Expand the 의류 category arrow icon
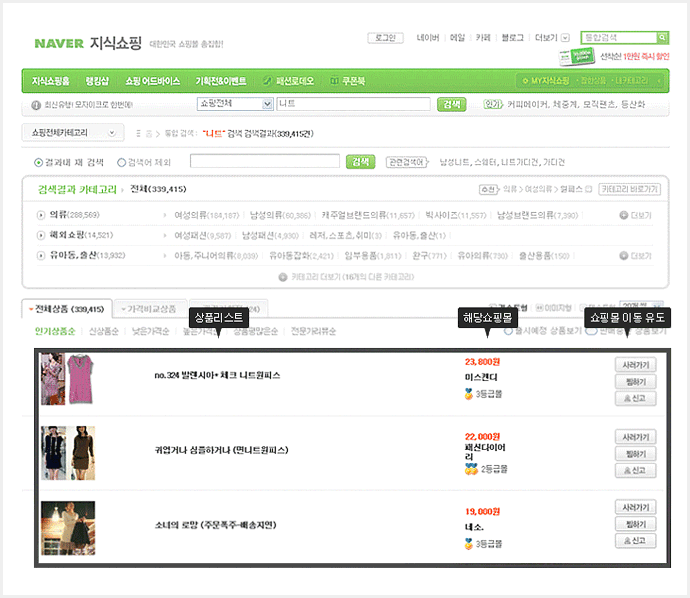Viewport: 690px width, 598px height. click(x=41, y=214)
